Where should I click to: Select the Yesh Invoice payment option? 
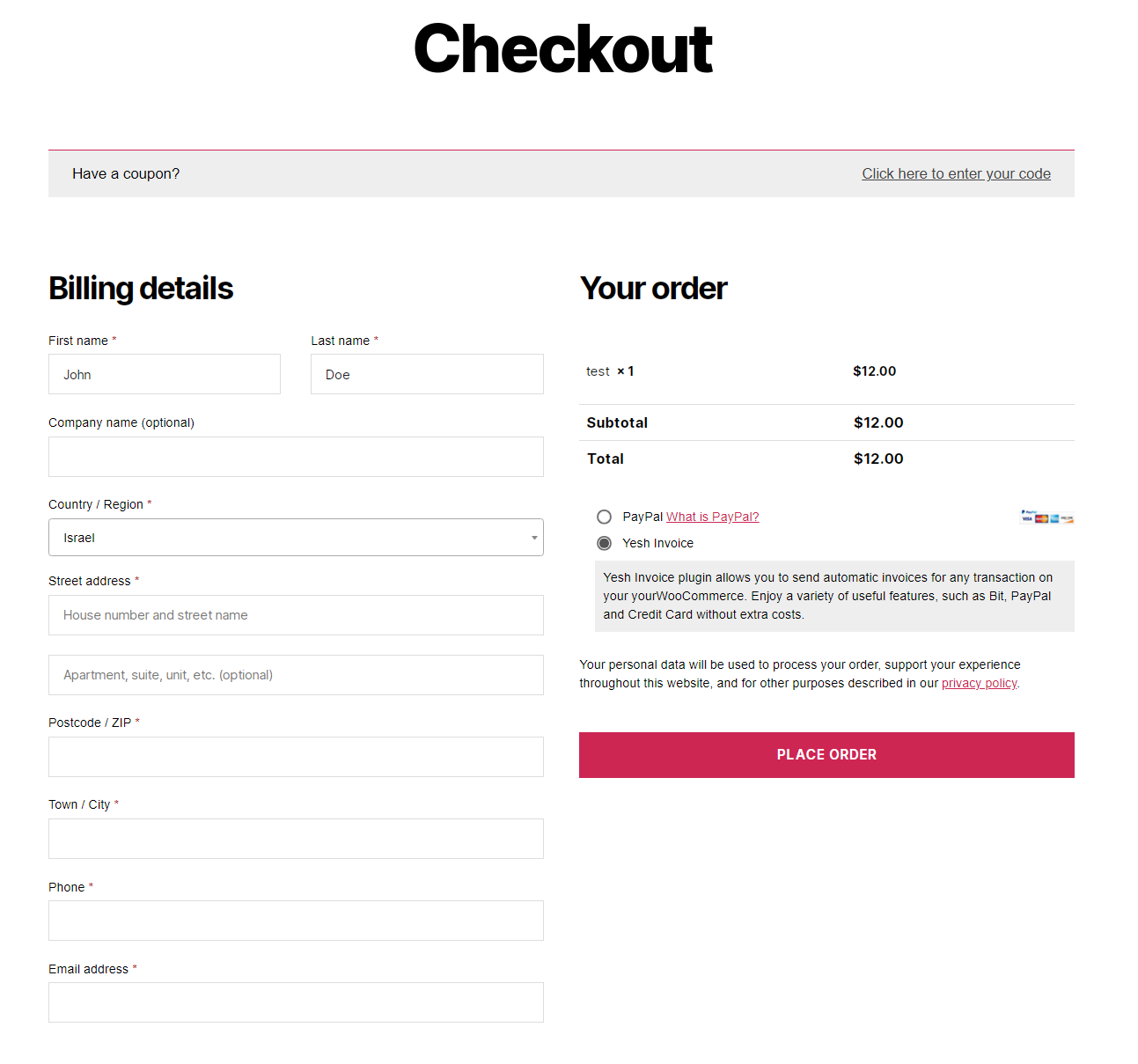click(604, 543)
